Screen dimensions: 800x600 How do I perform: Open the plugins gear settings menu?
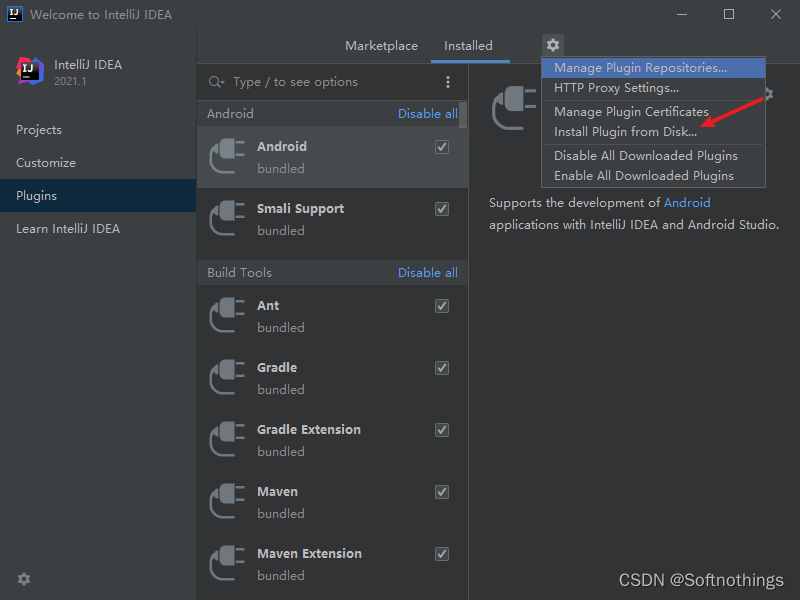click(x=553, y=45)
